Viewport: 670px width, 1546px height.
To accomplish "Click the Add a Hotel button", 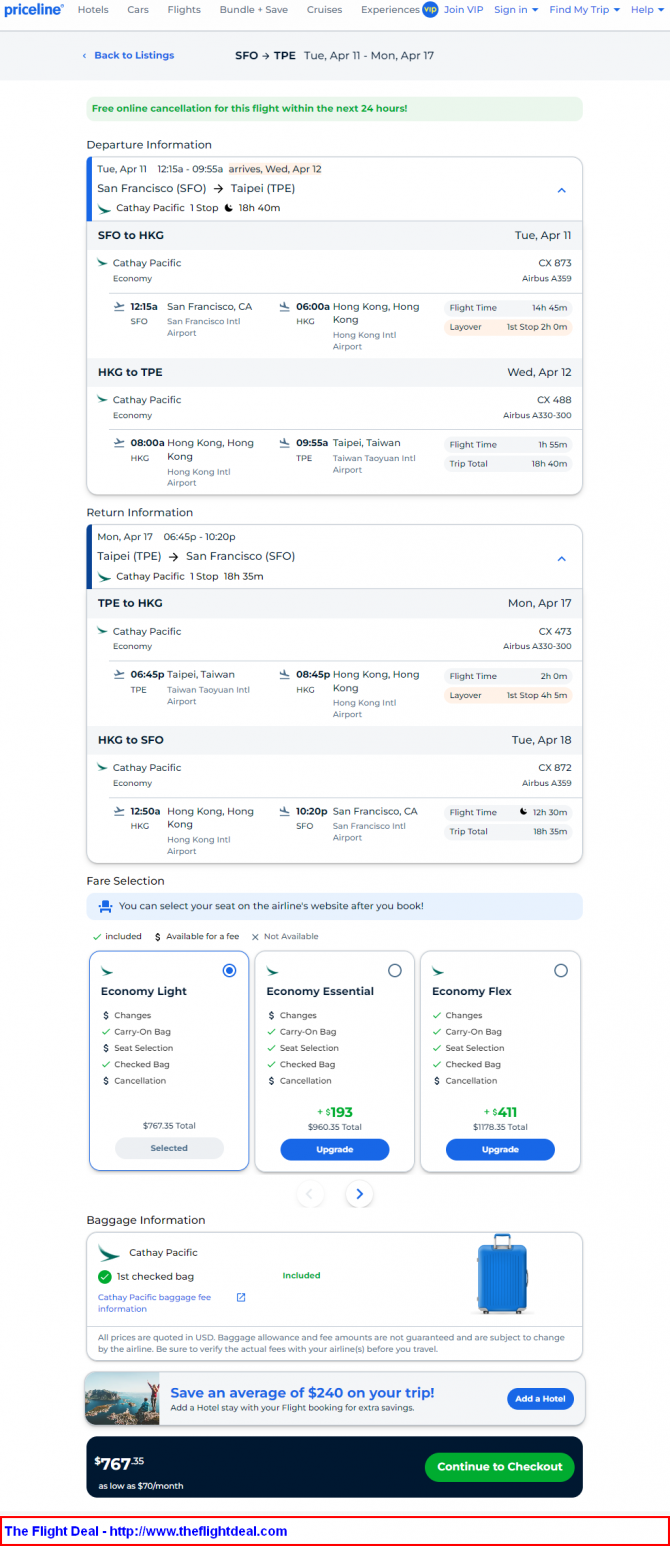I will 540,1399.
